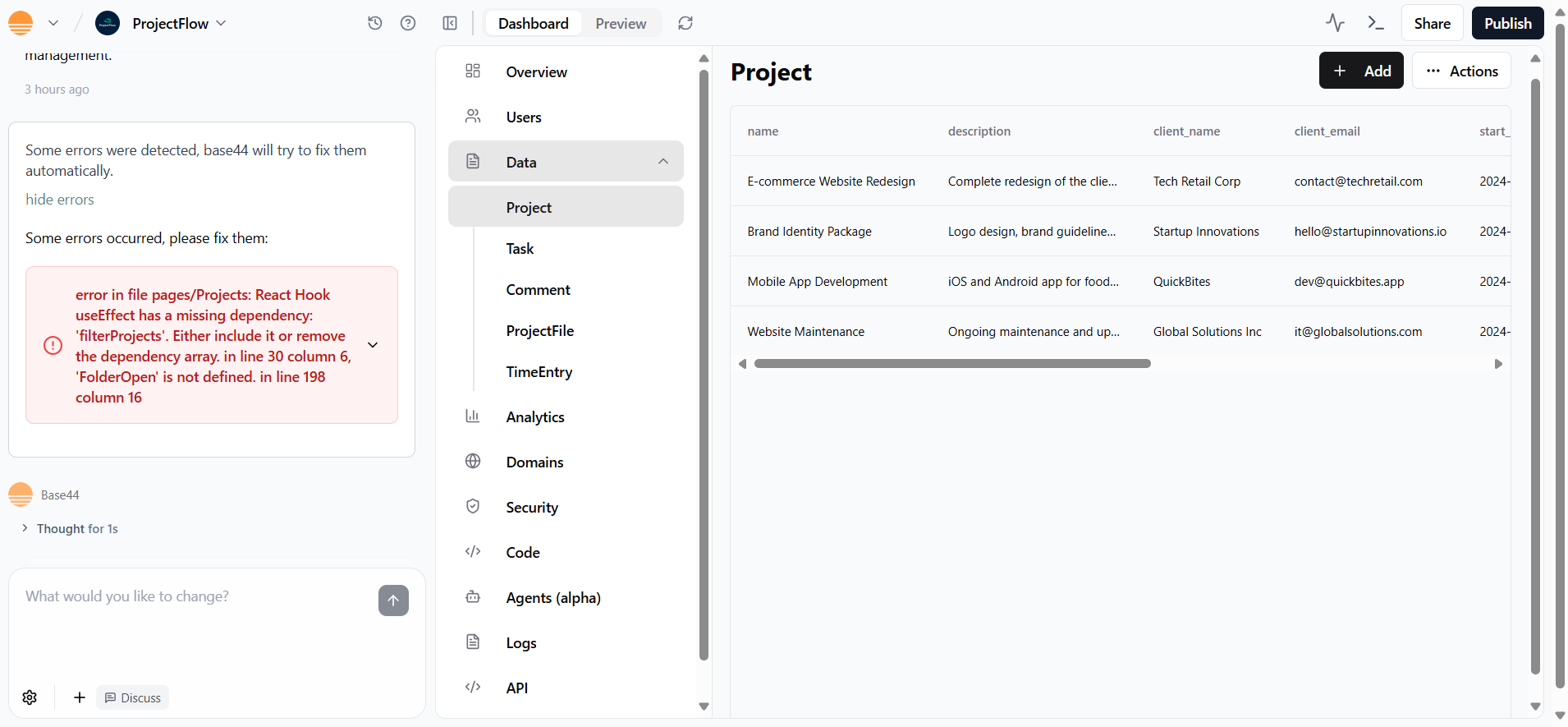
Task: Open Security in the dashboard menu
Action: [566, 508]
